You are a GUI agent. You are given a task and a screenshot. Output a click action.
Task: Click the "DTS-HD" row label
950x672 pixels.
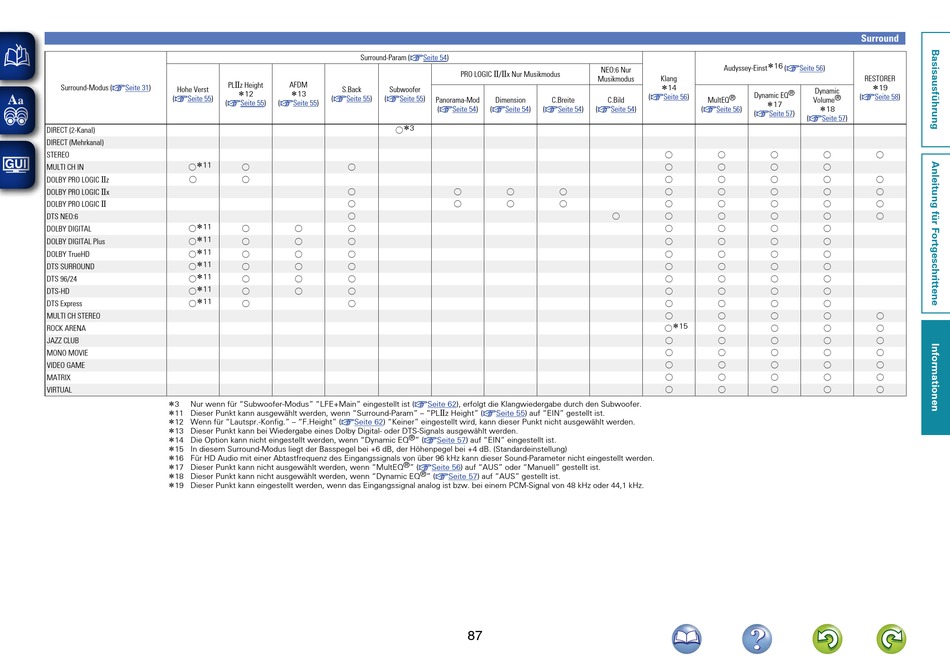click(x=58, y=291)
